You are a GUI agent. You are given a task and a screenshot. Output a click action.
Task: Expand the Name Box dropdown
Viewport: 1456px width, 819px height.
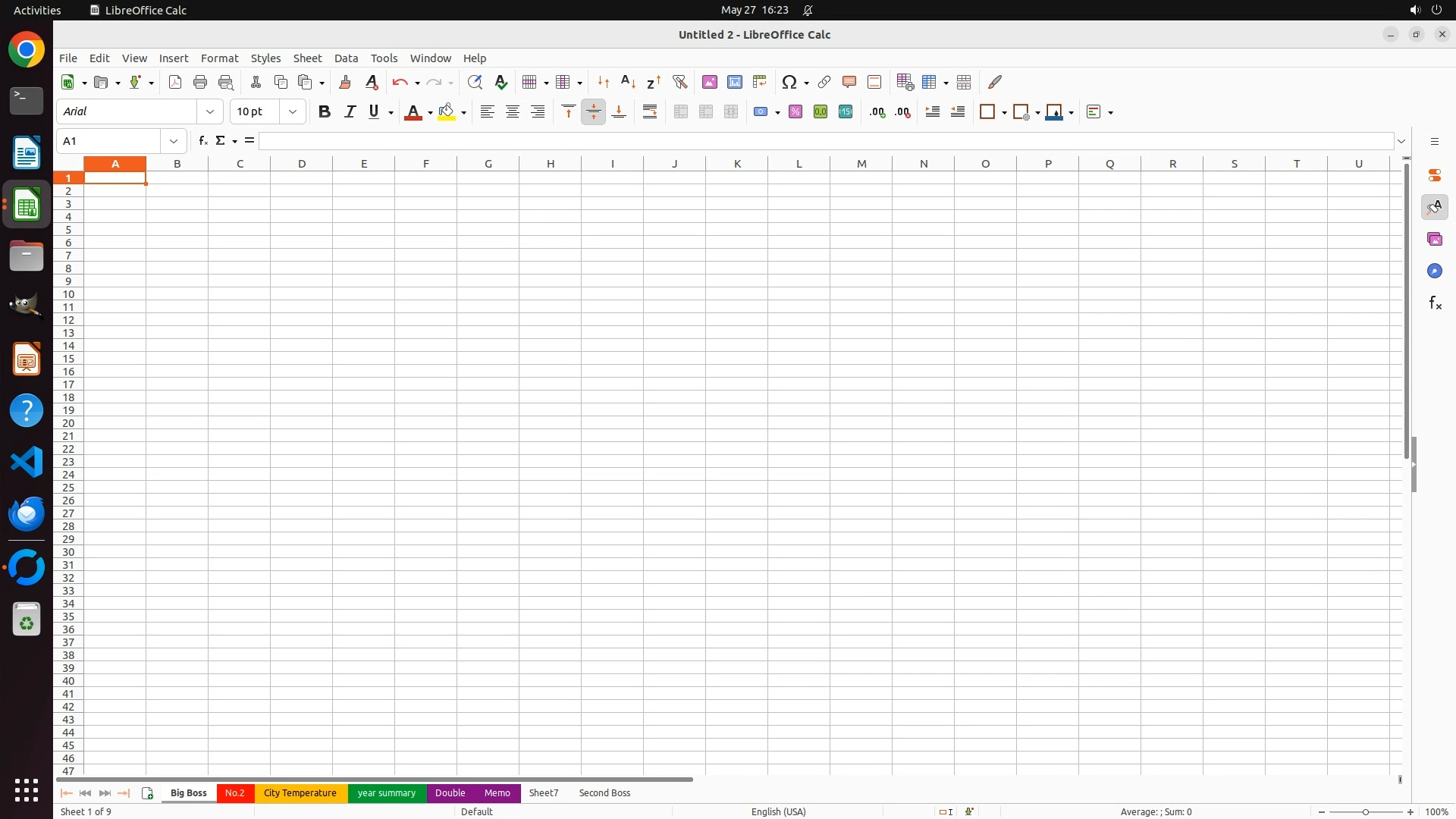click(174, 141)
